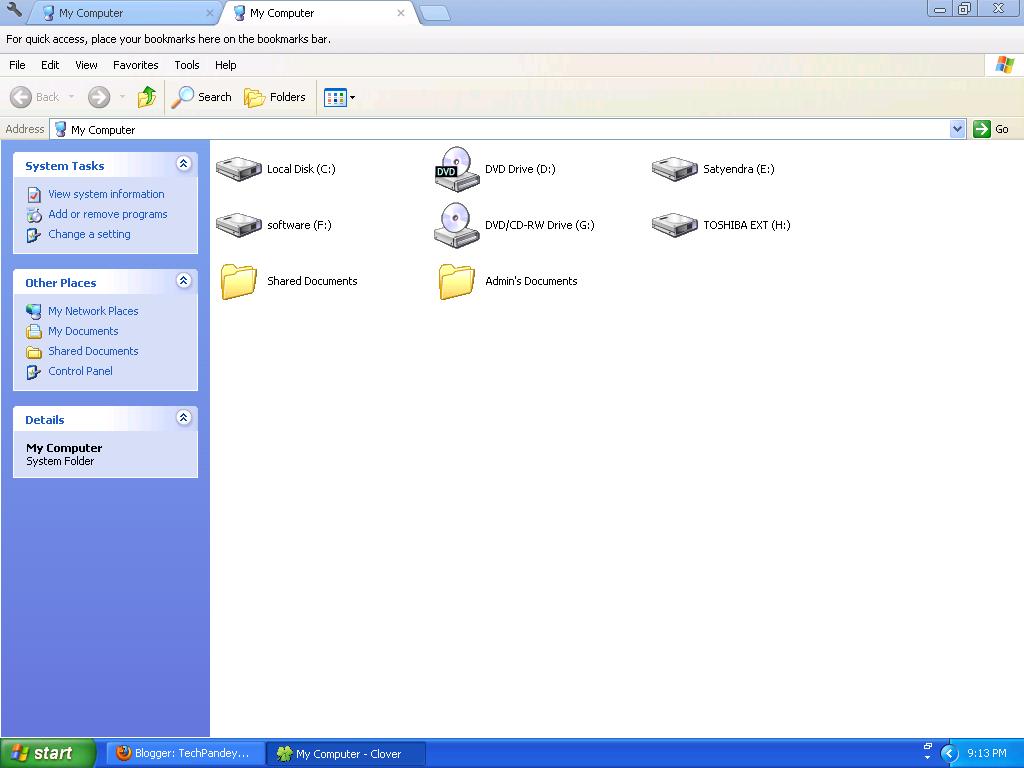Open the Help menu
The width and height of the screenshot is (1024, 768).
click(225, 65)
